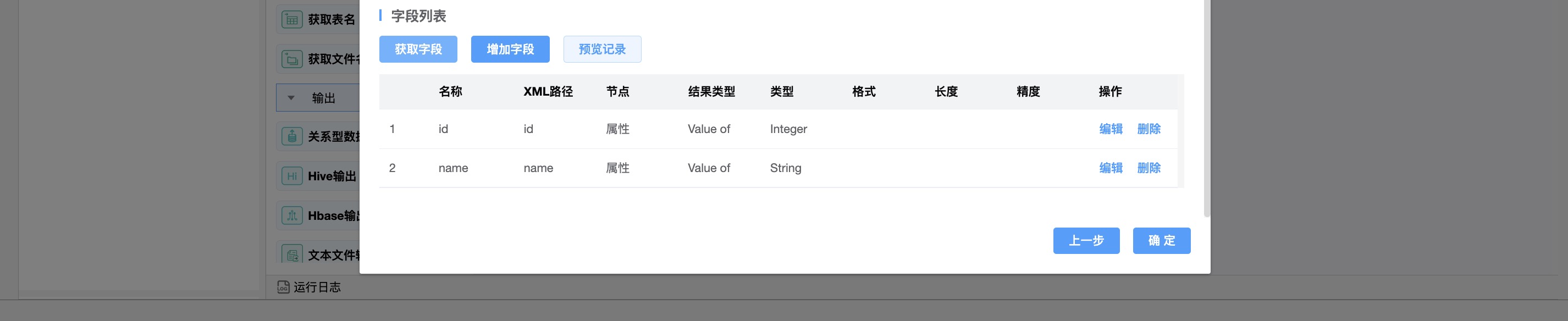Click the 预览记录 button

[x=601, y=49]
